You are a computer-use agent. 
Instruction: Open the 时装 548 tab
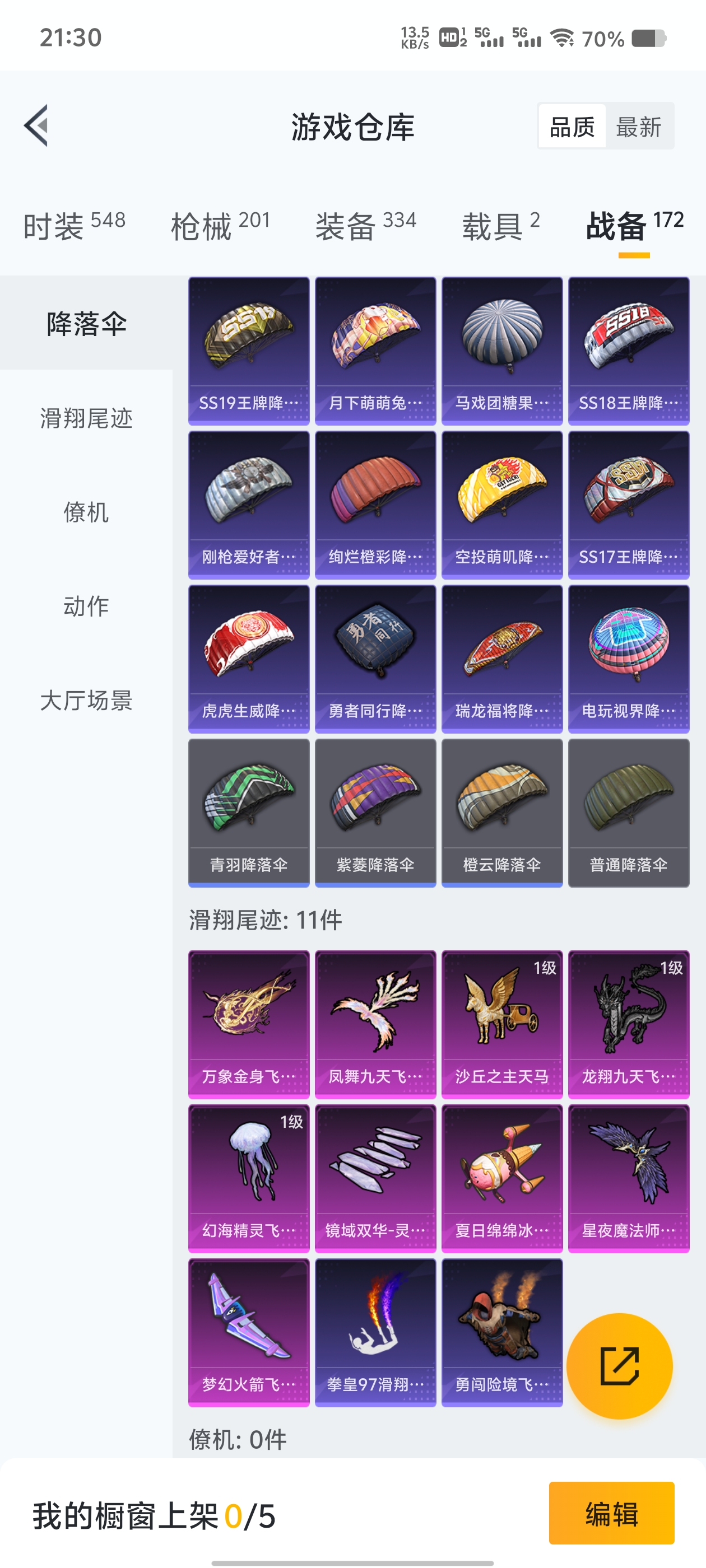(75, 226)
